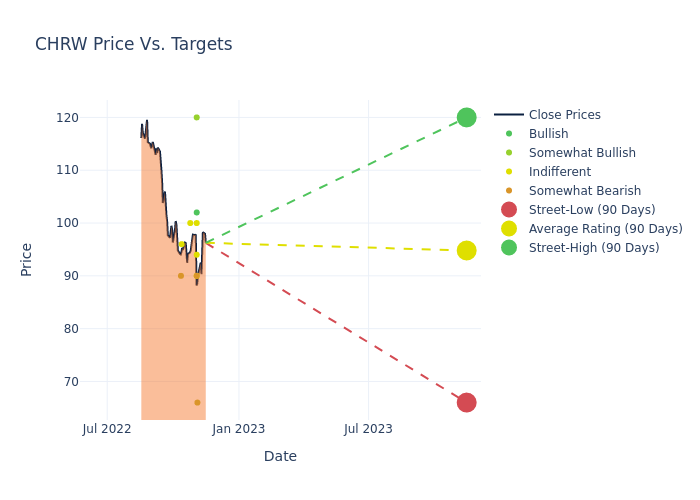Click the Somewhat Bullish dot at price 120

coord(196,117)
